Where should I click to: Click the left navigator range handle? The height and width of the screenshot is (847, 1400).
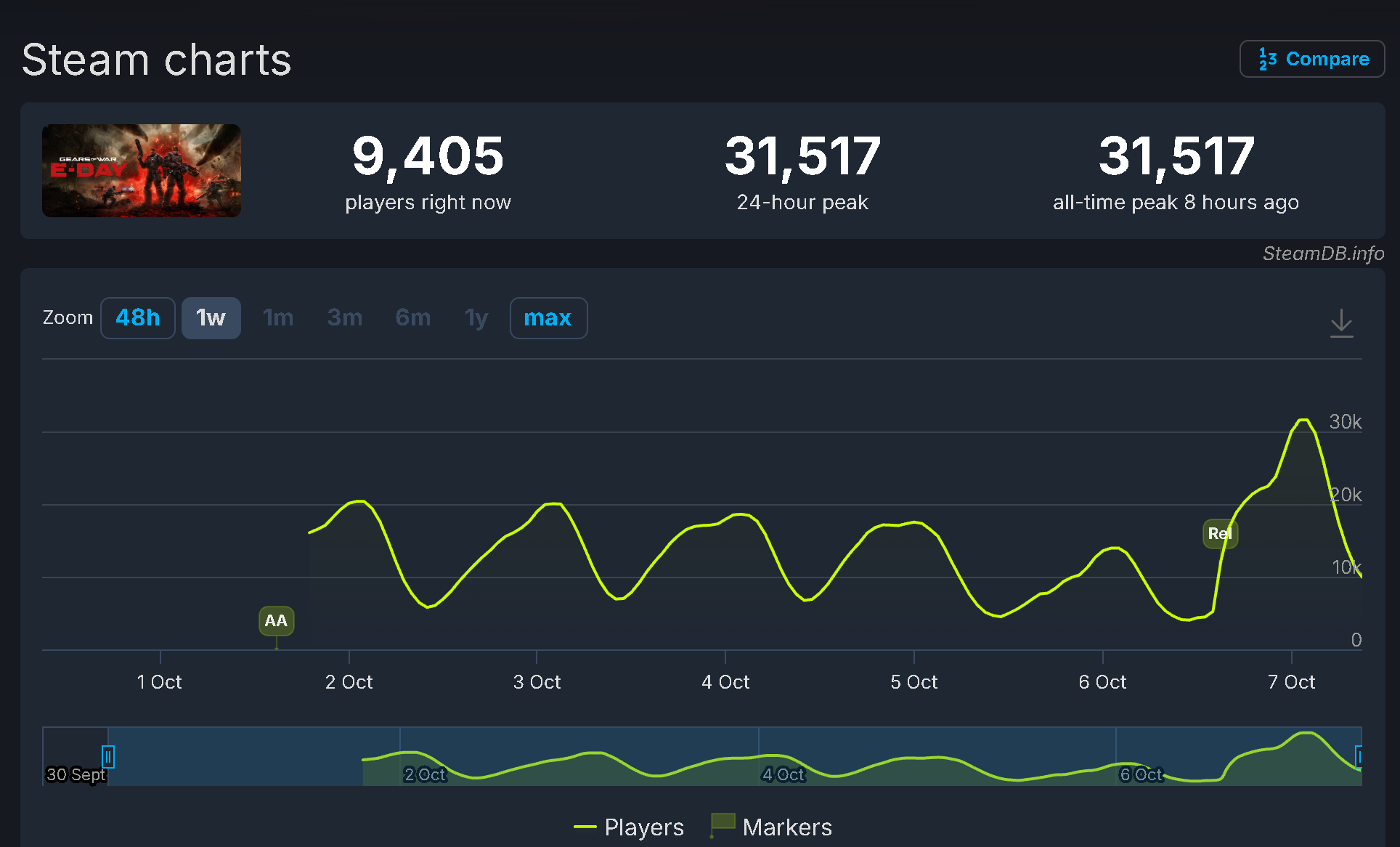pos(107,757)
